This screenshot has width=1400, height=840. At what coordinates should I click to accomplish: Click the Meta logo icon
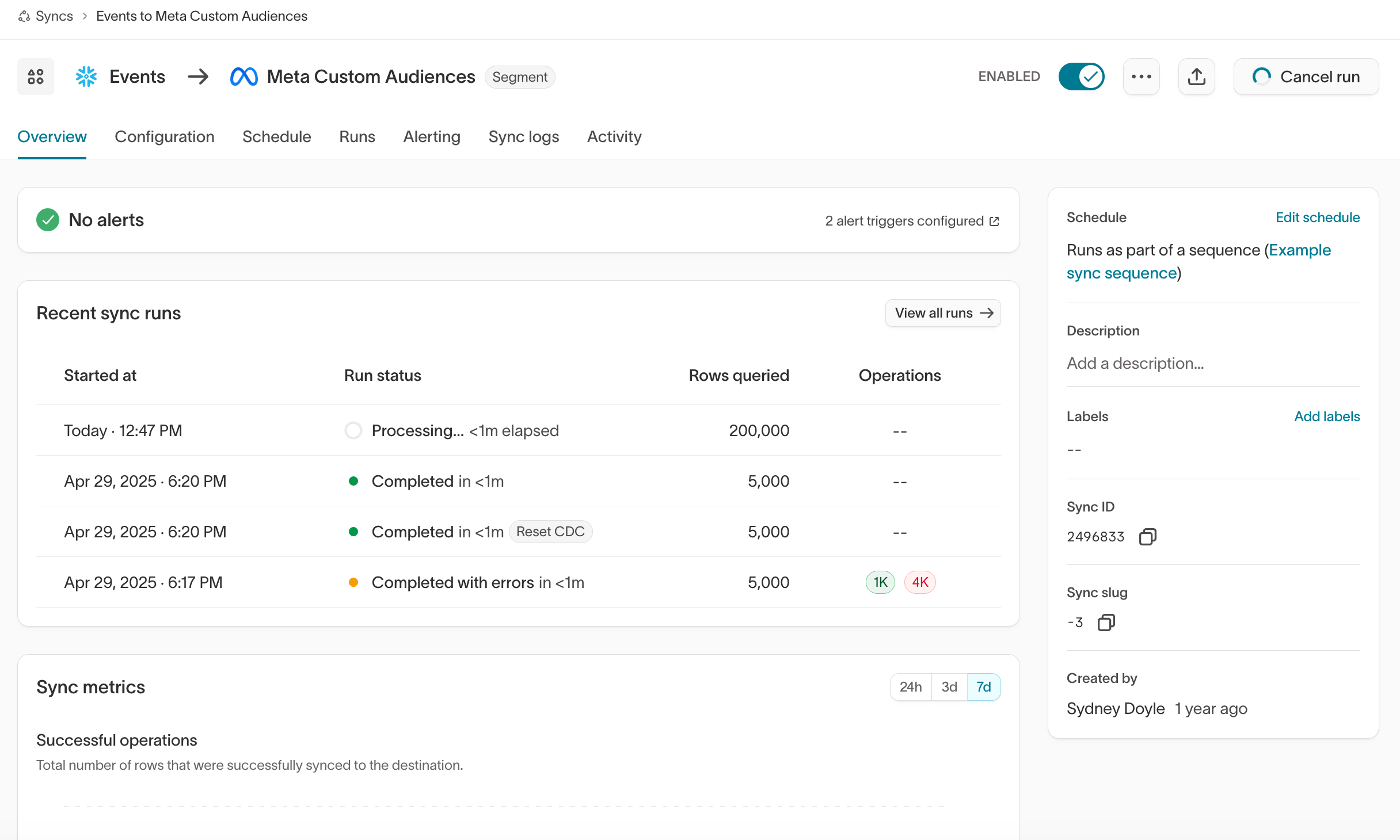[x=244, y=77]
